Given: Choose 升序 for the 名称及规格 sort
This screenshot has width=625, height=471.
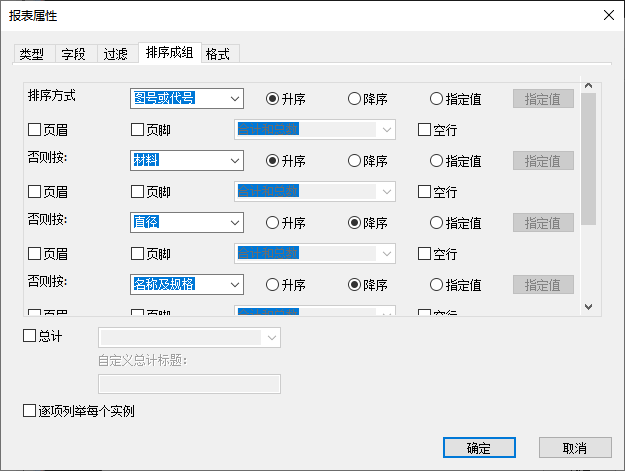Looking at the screenshot, I should click(272, 285).
